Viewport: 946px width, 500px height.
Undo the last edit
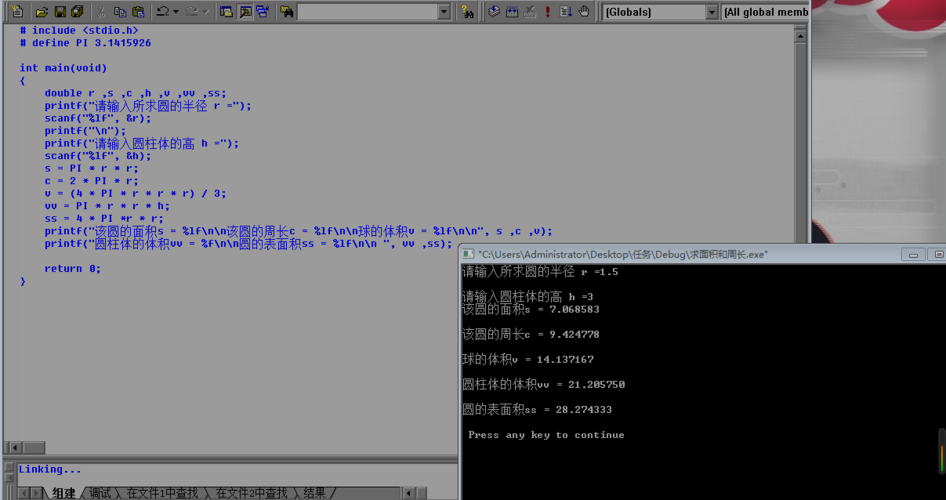point(162,11)
